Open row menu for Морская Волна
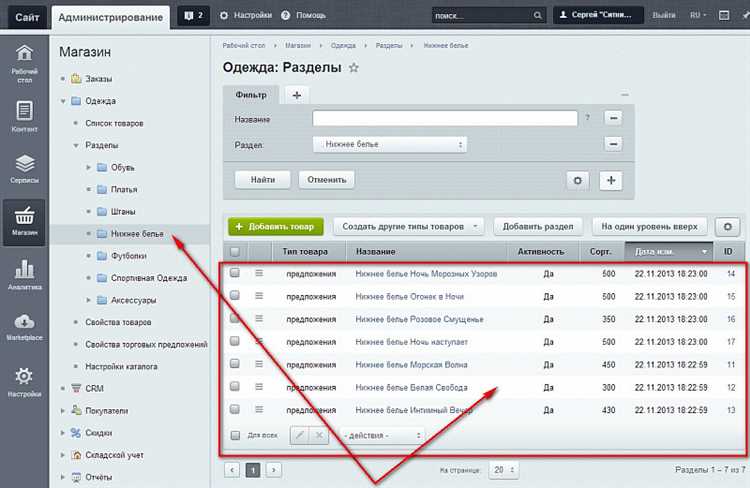This screenshot has width=750, height=488. click(x=259, y=364)
